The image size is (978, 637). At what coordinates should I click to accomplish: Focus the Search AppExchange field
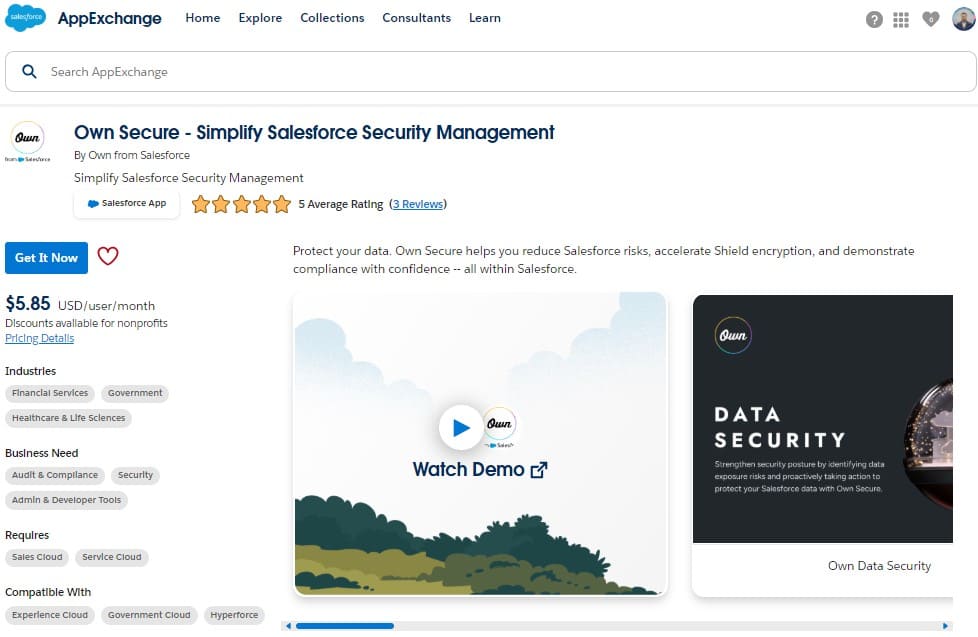[x=490, y=72]
